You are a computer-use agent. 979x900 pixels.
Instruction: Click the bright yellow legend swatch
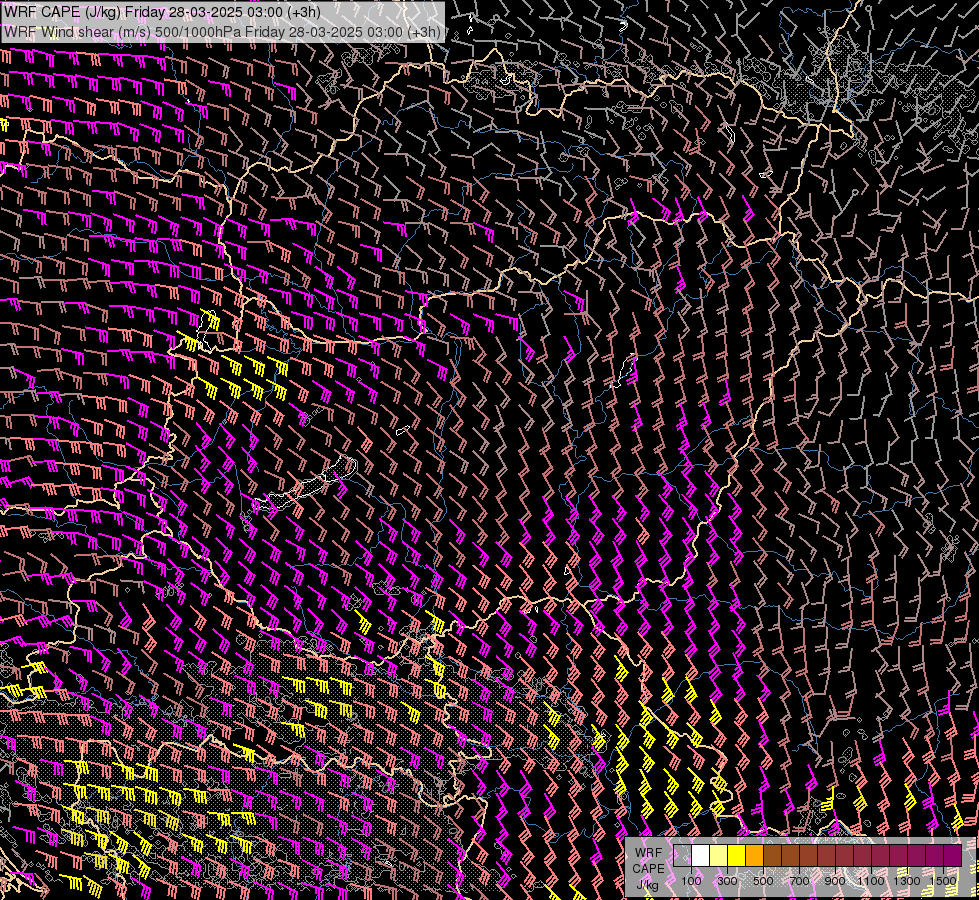pos(737,855)
